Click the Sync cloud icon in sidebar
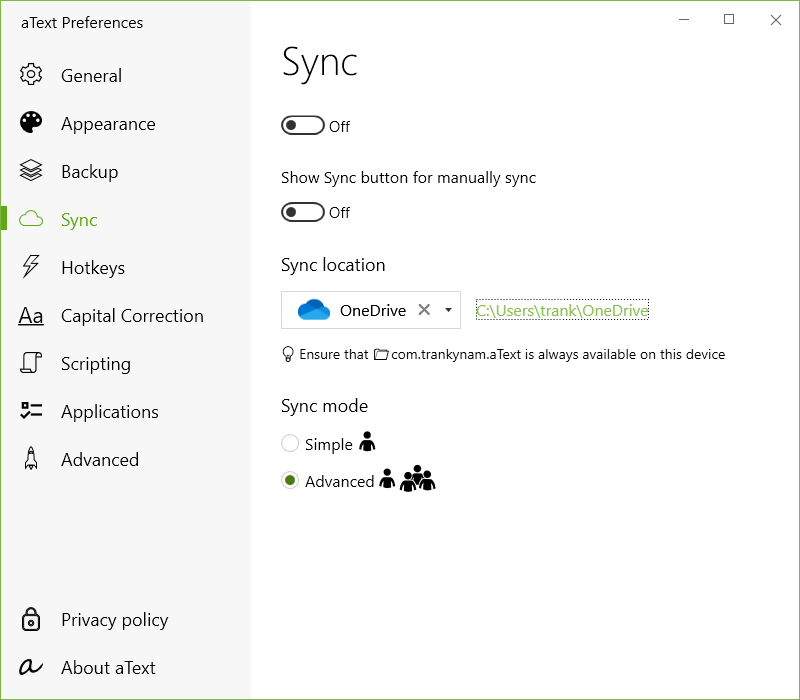 point(30,219)
